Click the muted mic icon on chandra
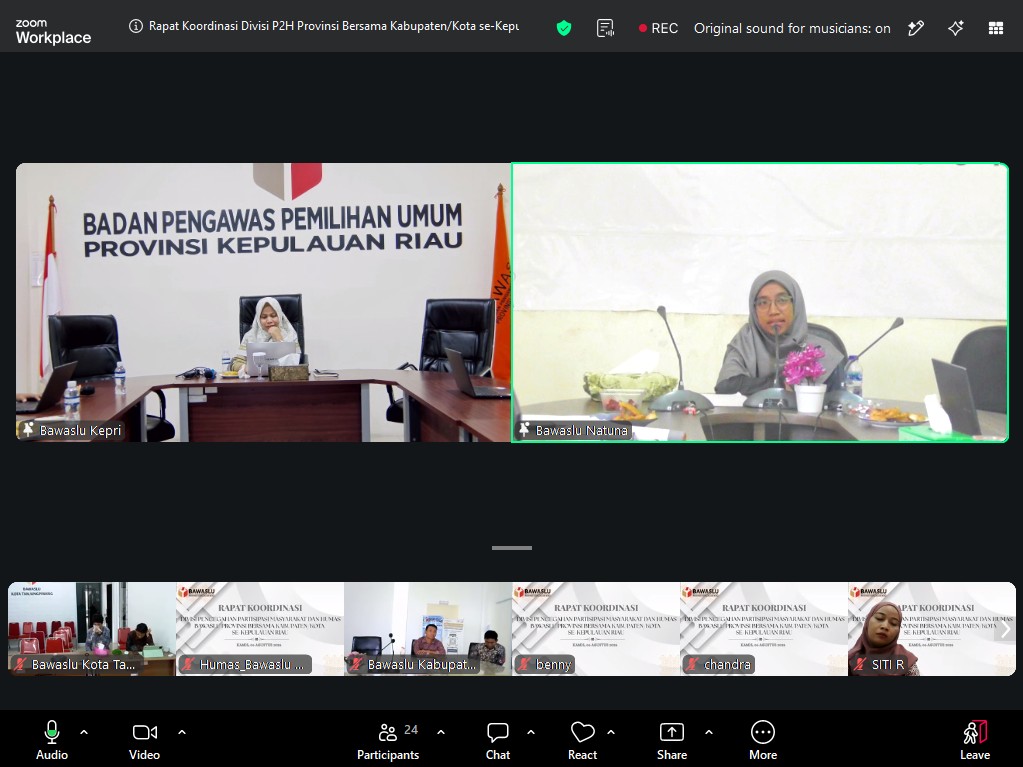 692,665
